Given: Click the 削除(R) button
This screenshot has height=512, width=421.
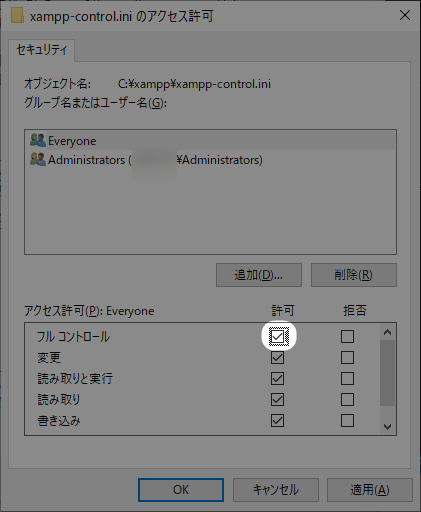Looking at the screenshot, I should tap(354, 275).
